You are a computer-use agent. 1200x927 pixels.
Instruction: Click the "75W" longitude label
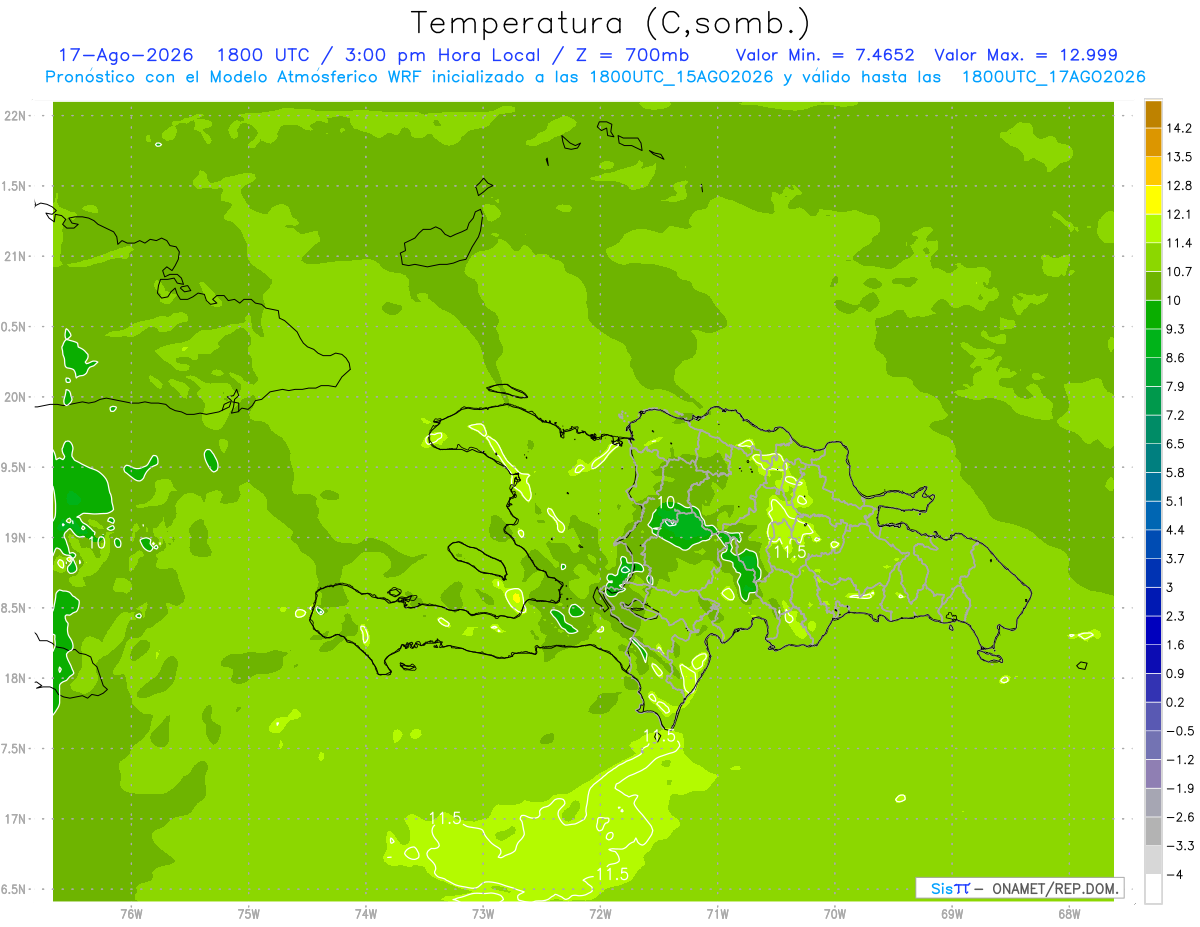(x=249, y=913)
